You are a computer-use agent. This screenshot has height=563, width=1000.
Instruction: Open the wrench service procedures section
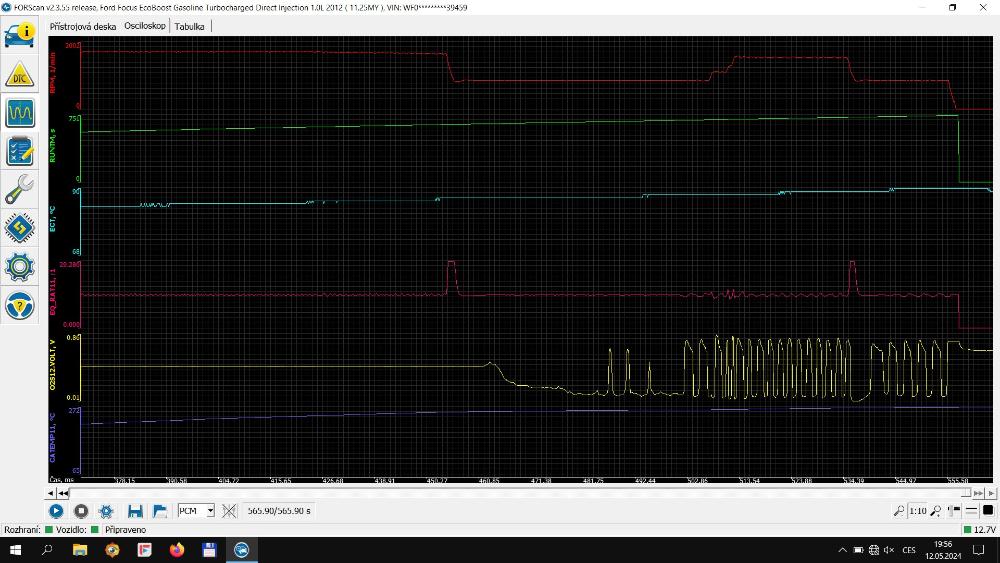(x=20, y=188)
